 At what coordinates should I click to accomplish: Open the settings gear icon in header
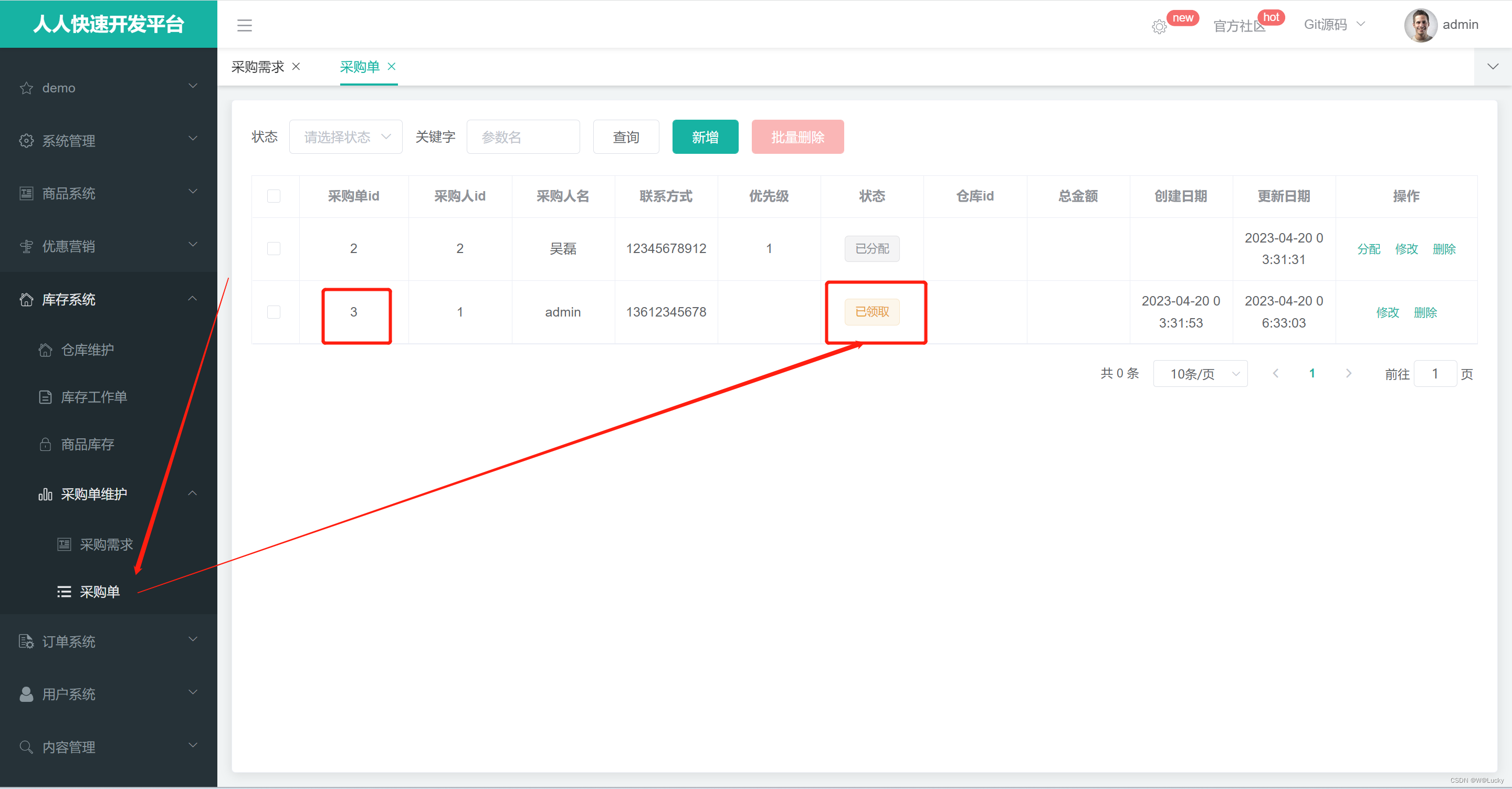click(x=1159, y=27)
